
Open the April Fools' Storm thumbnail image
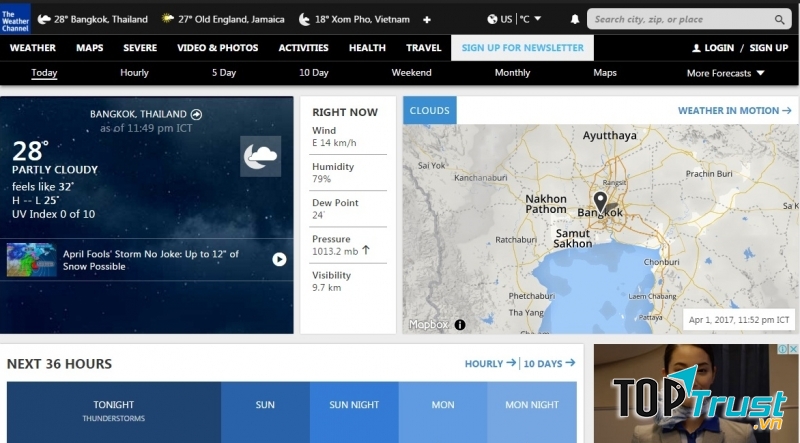click(x=32, y=260)
